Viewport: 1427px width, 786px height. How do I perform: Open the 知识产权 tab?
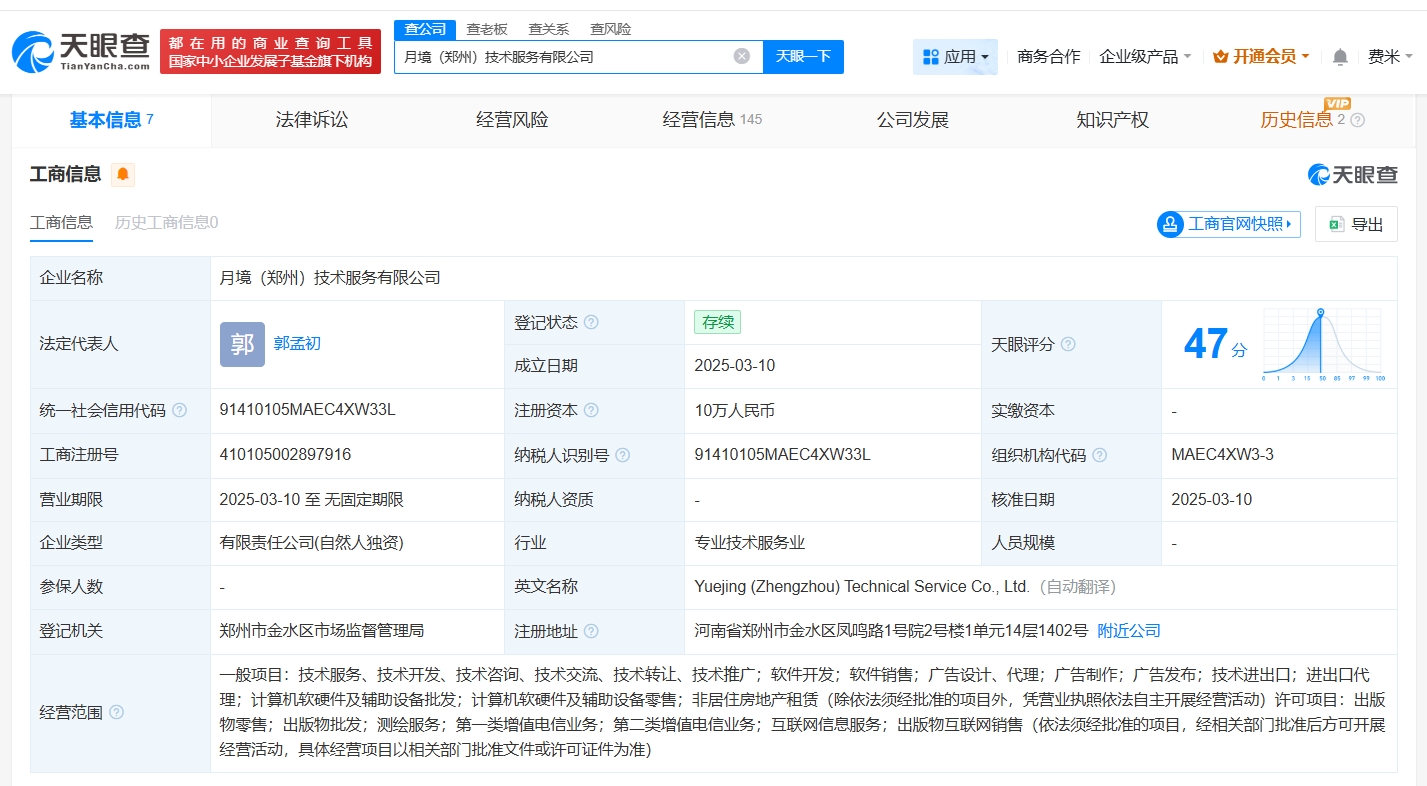tap(1111, 119)
